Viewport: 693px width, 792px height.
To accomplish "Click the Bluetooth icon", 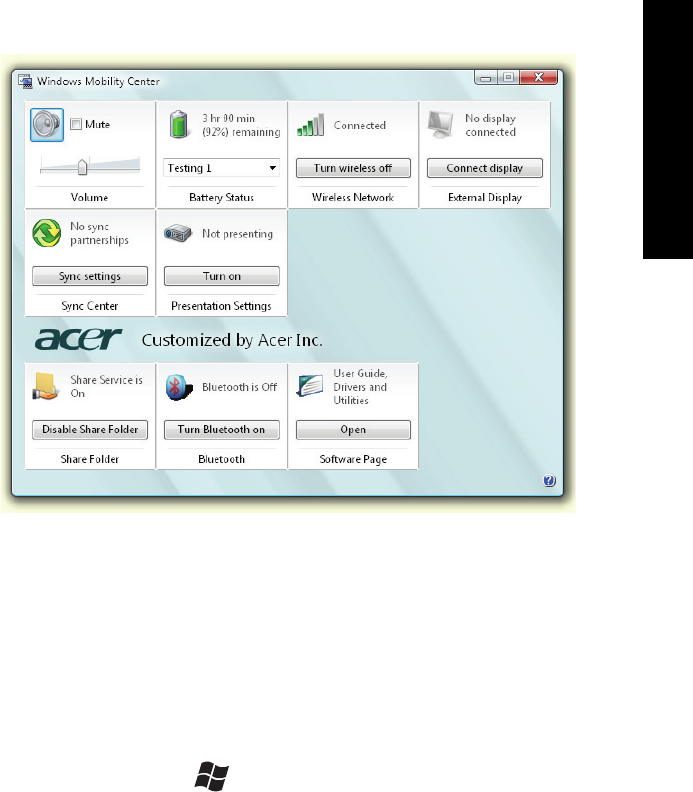I will point(179,387).
